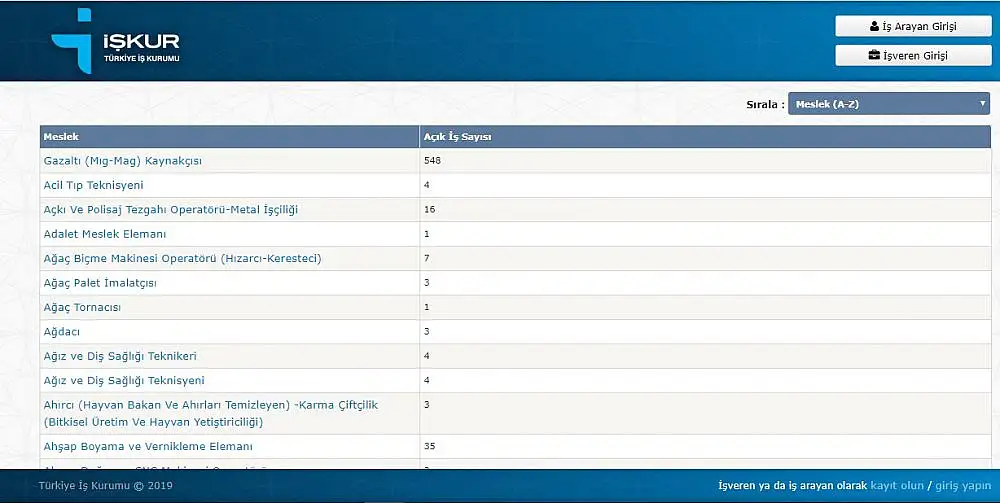
Task: Click the giriş yapın footer link
Action: point(963,486)
